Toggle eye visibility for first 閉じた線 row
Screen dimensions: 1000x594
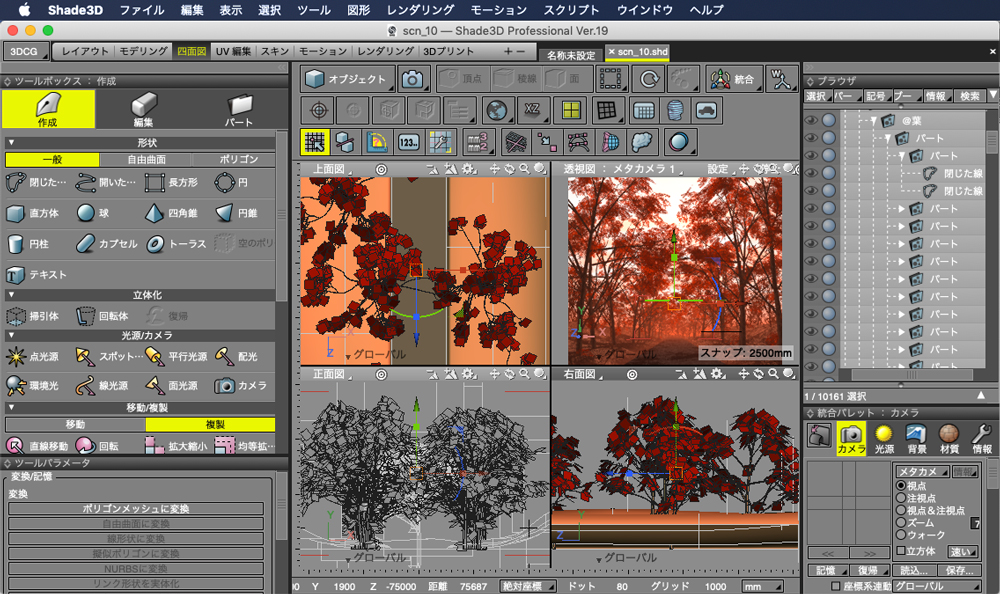(811, 173)
